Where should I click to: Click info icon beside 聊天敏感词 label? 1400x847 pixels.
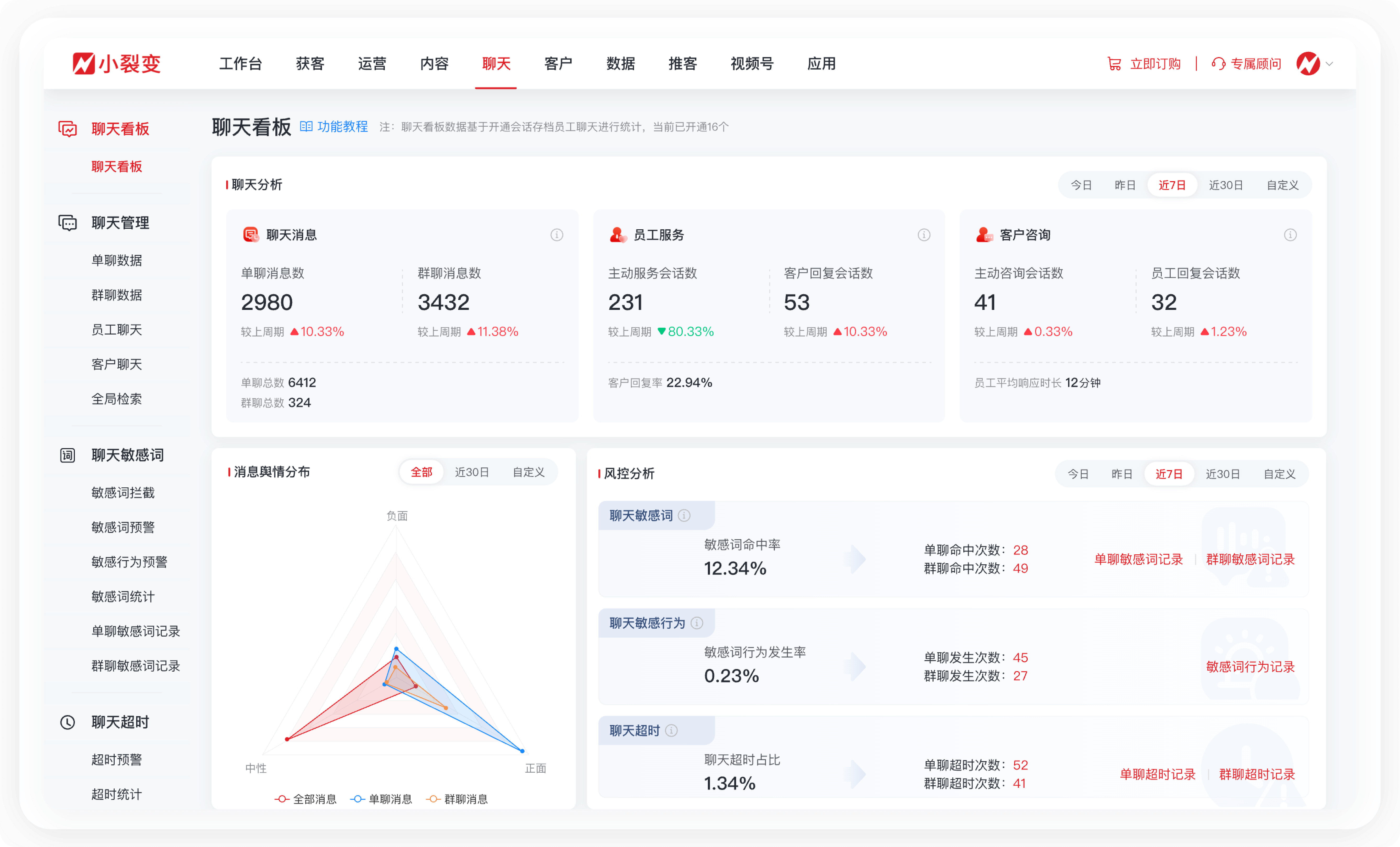click(x=684, y=515)
